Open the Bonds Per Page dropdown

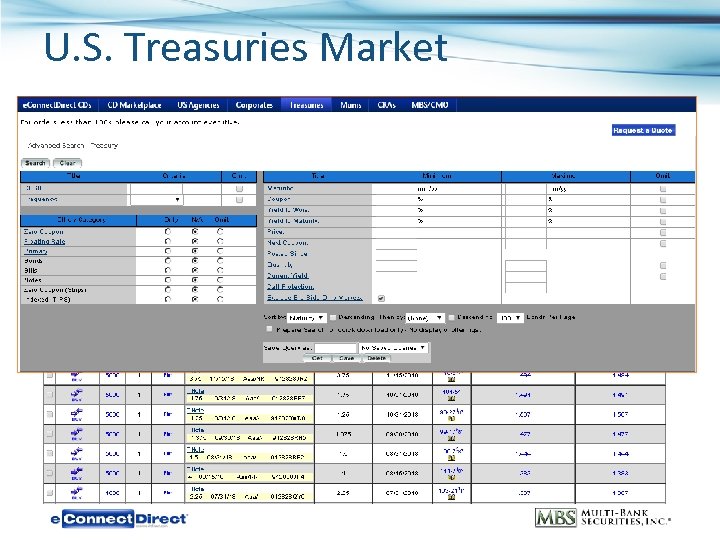[510, 318]
